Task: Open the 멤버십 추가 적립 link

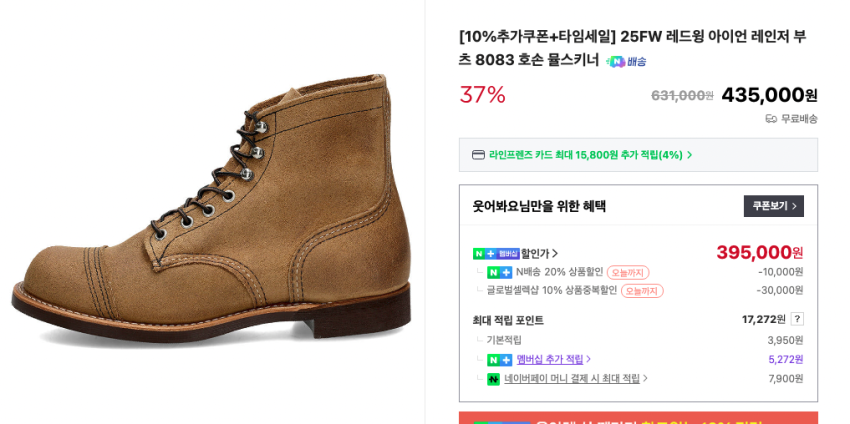Action: pos(549,360)
